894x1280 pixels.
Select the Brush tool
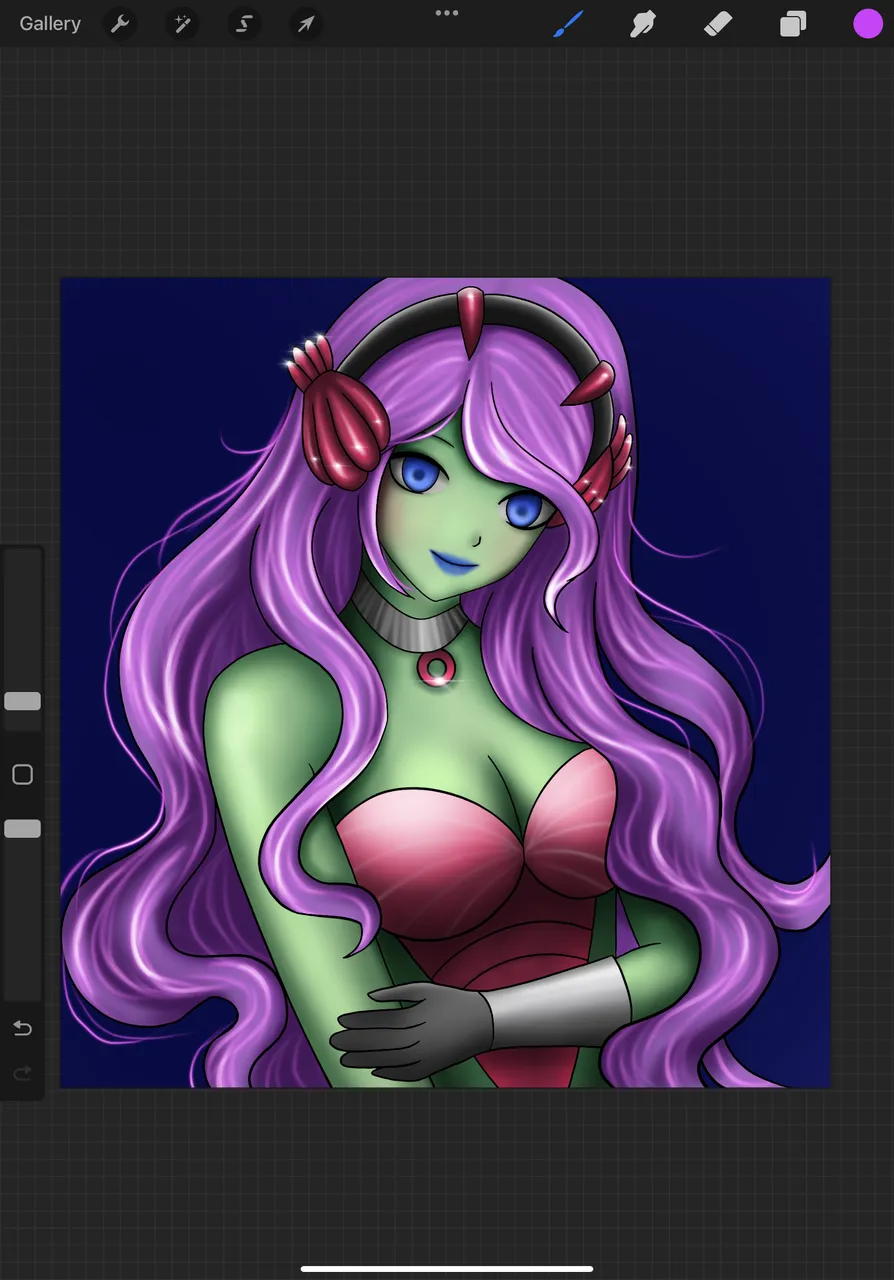click(568, 24)
